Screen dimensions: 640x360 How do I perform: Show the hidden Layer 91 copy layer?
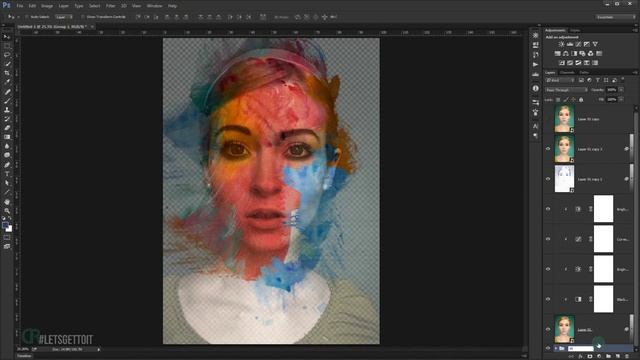548,119
